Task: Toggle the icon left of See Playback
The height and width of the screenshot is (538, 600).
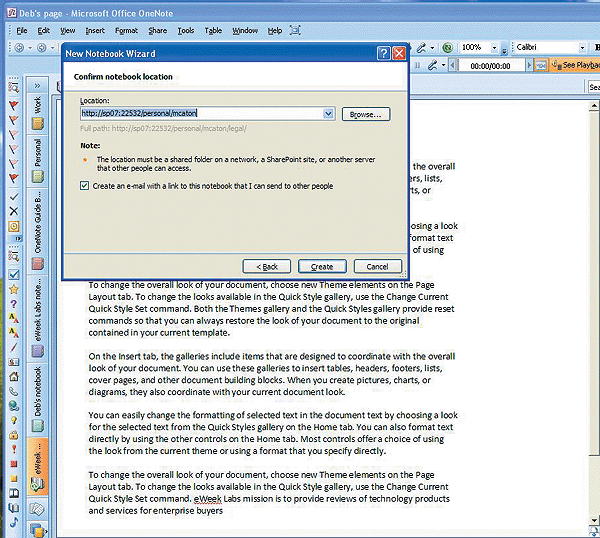Action: pyautogui.click(x=540, y=66)
